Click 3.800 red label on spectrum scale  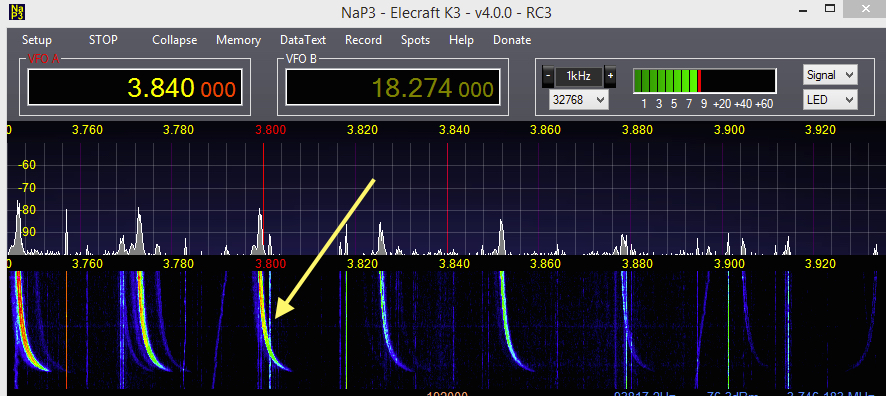click(x=270, y=130)
